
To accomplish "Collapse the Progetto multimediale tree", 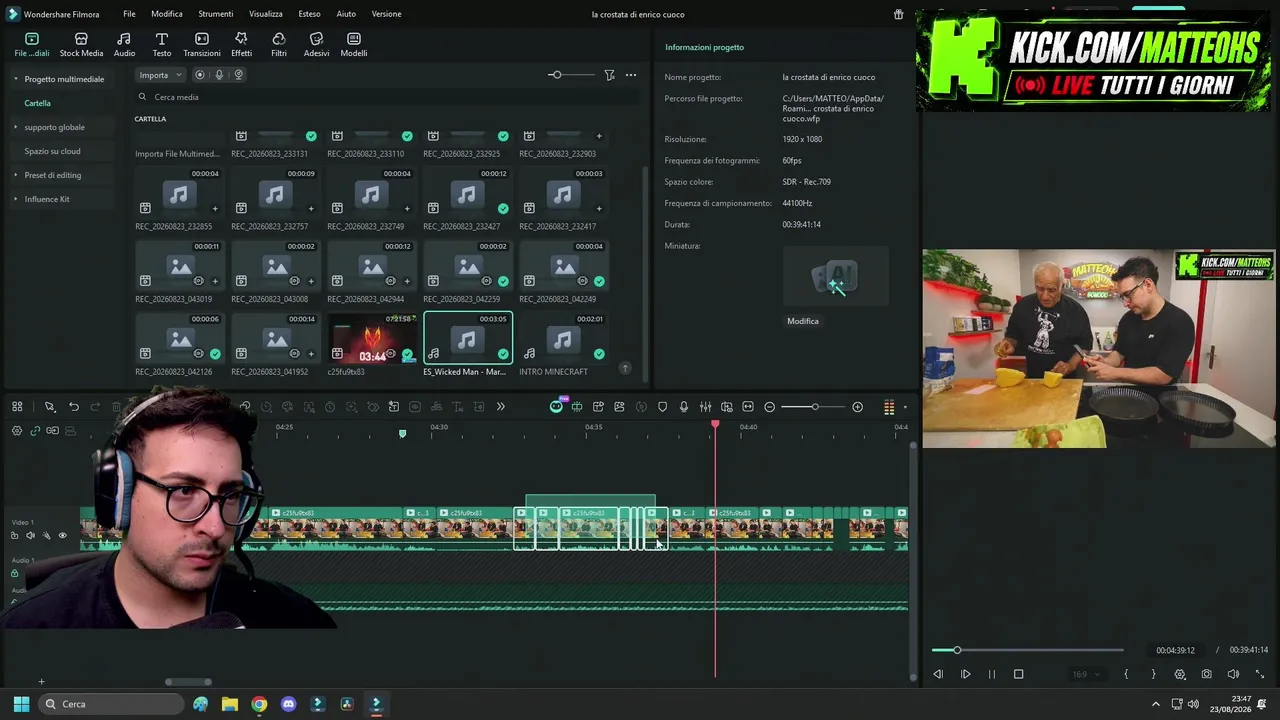I will click(15, 79).
